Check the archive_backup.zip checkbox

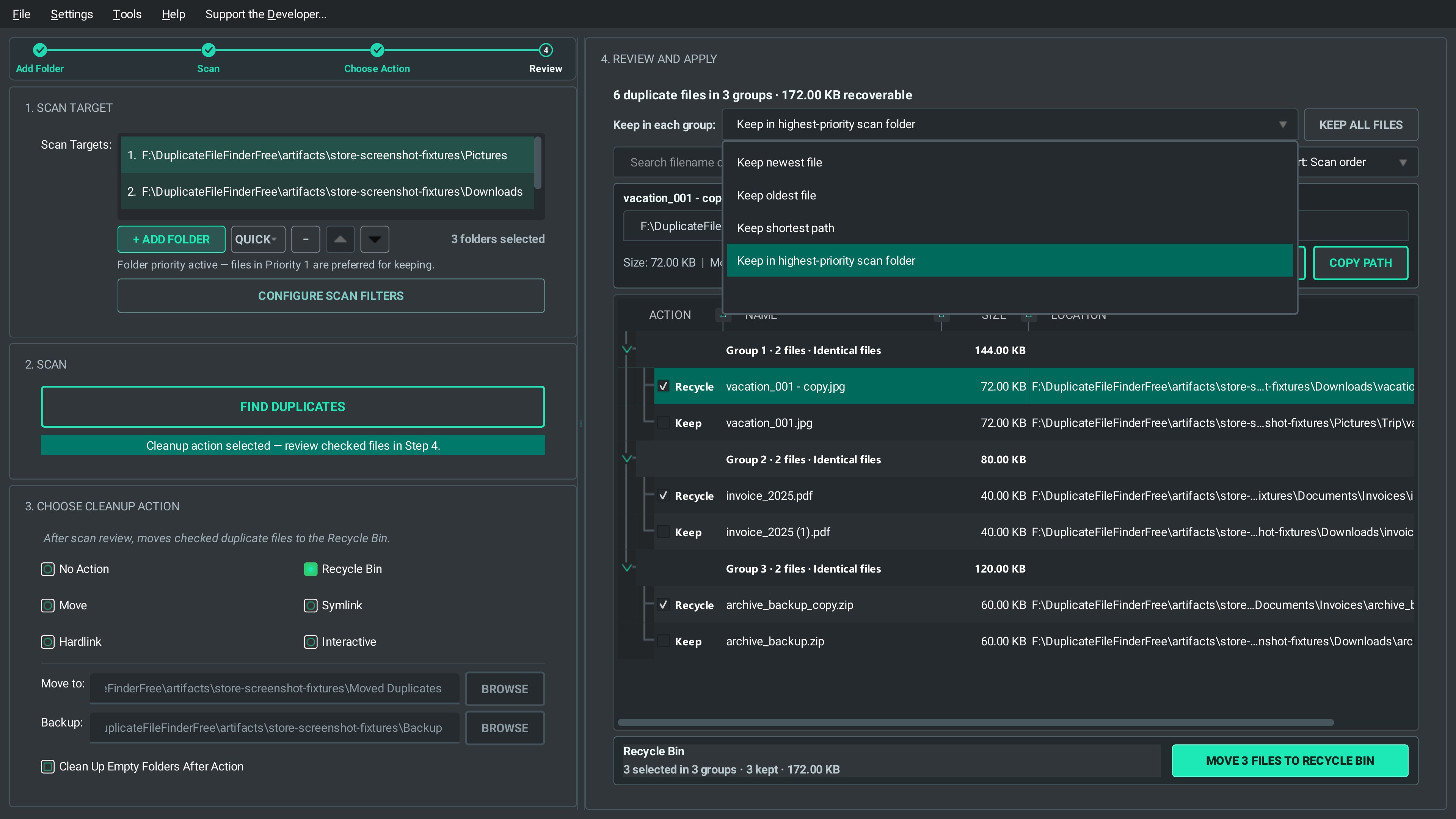click(x=664, y=641)
